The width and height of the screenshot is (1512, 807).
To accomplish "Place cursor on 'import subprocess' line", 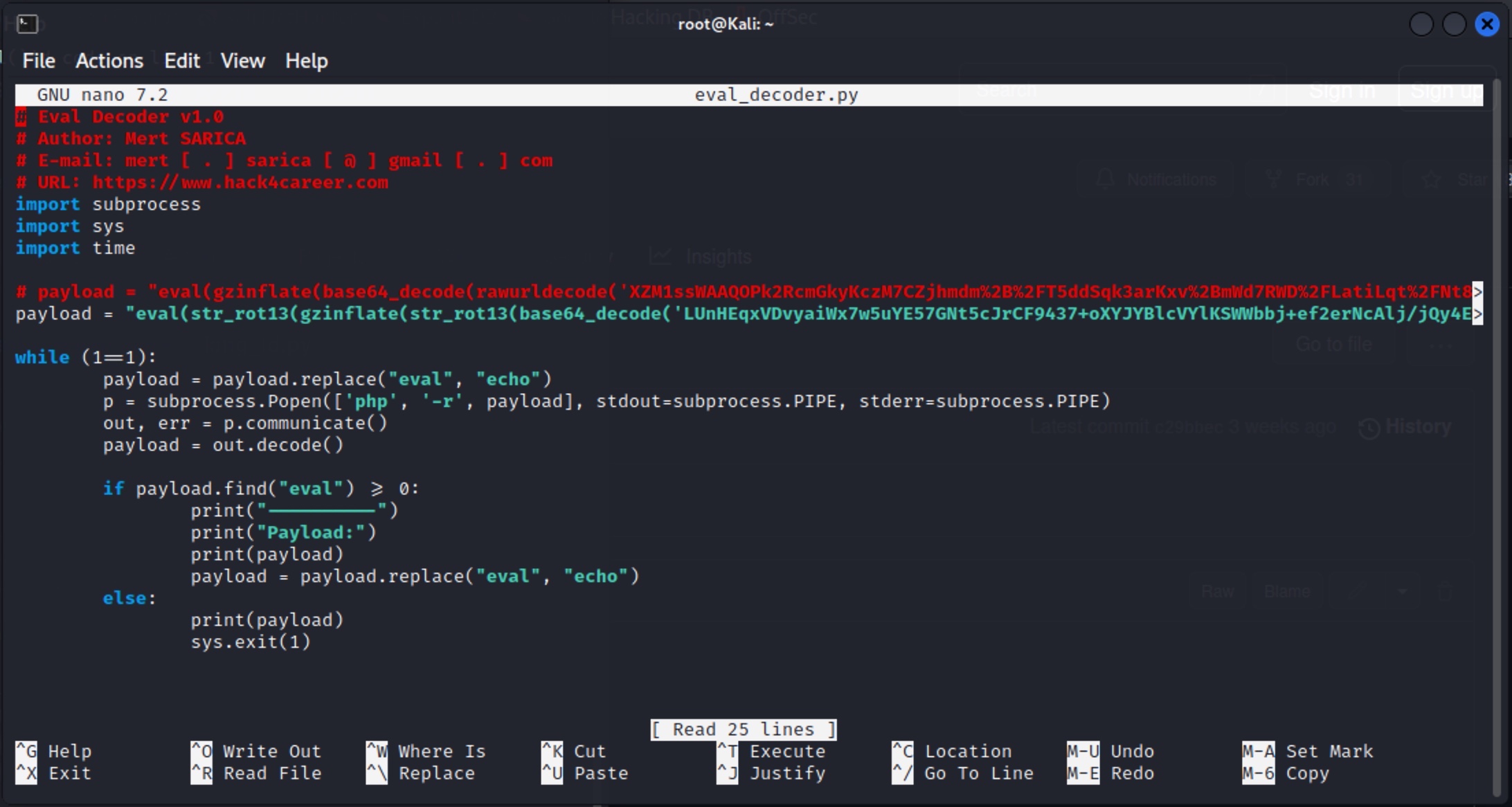I will [x=108, y=204].
